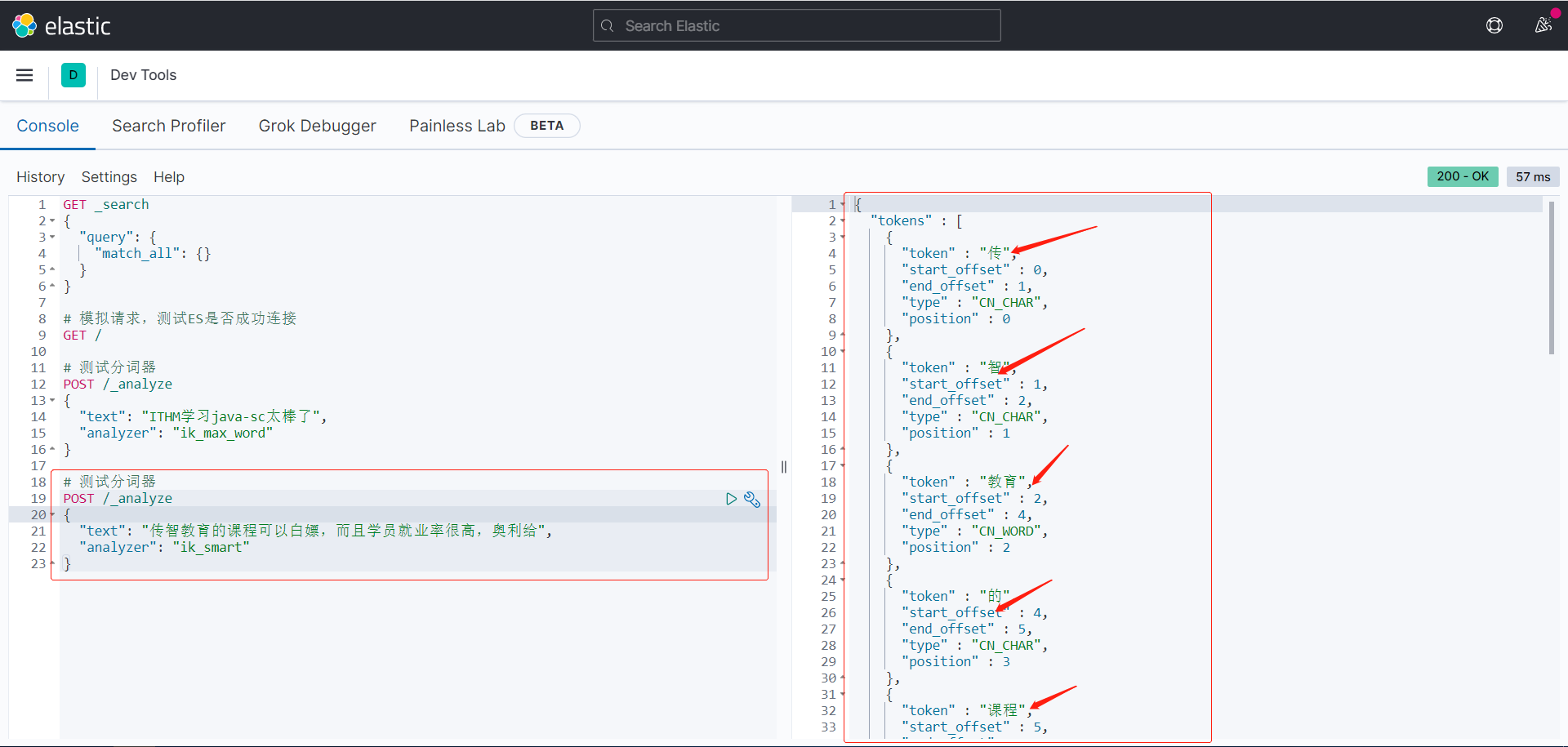Click "position" : 3 in the output
Image resolution: width=1568 pixels, height=747 pixels.
(955, 662)
